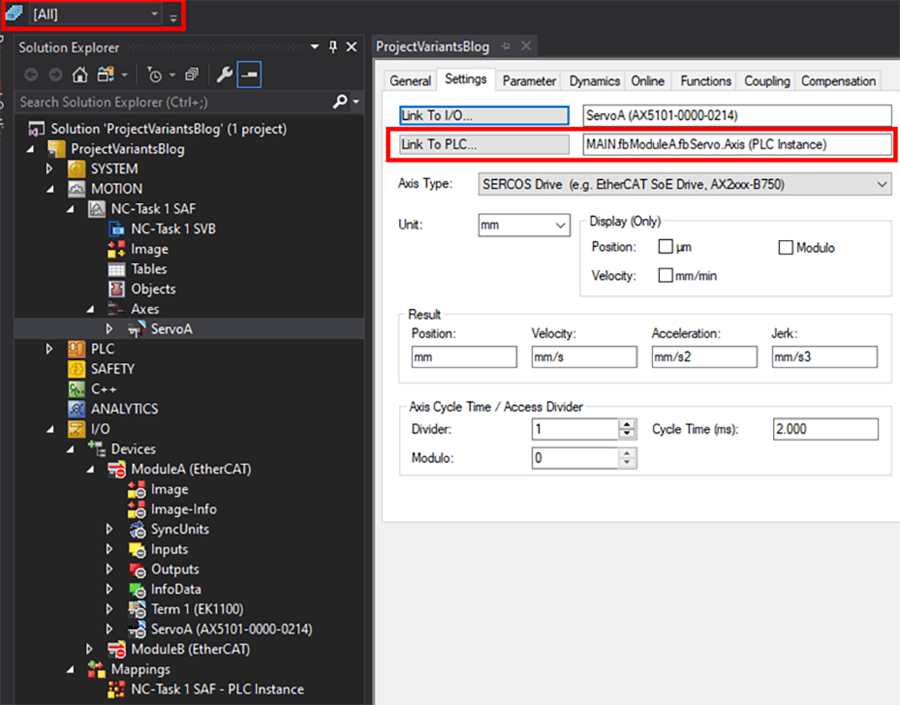
Task: Click the Switch Views icon in toolbar
Action: coord(106,75)
